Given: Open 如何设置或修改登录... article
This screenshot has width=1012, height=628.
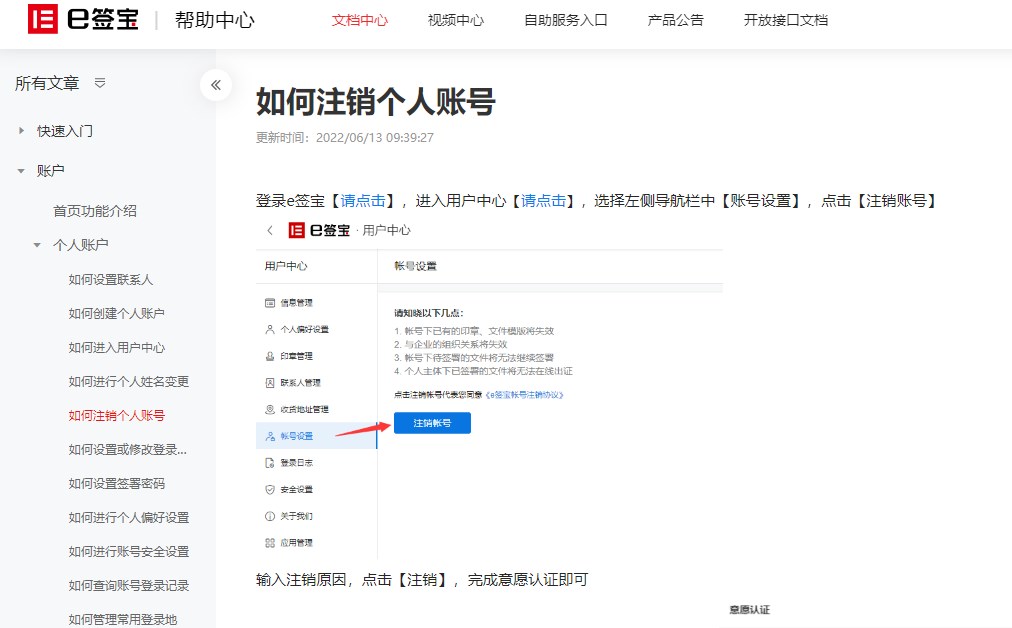Looking at the screenshot, I should [x=128, y=450].
